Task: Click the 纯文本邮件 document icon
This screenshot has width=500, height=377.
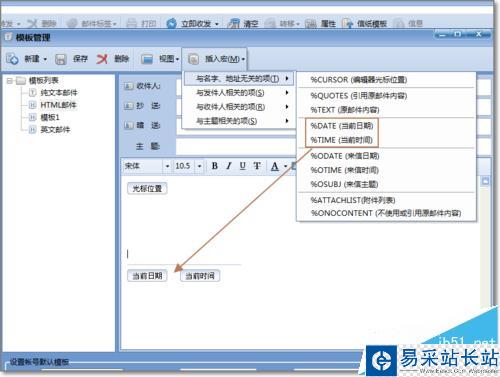Action: coord(32,92)
